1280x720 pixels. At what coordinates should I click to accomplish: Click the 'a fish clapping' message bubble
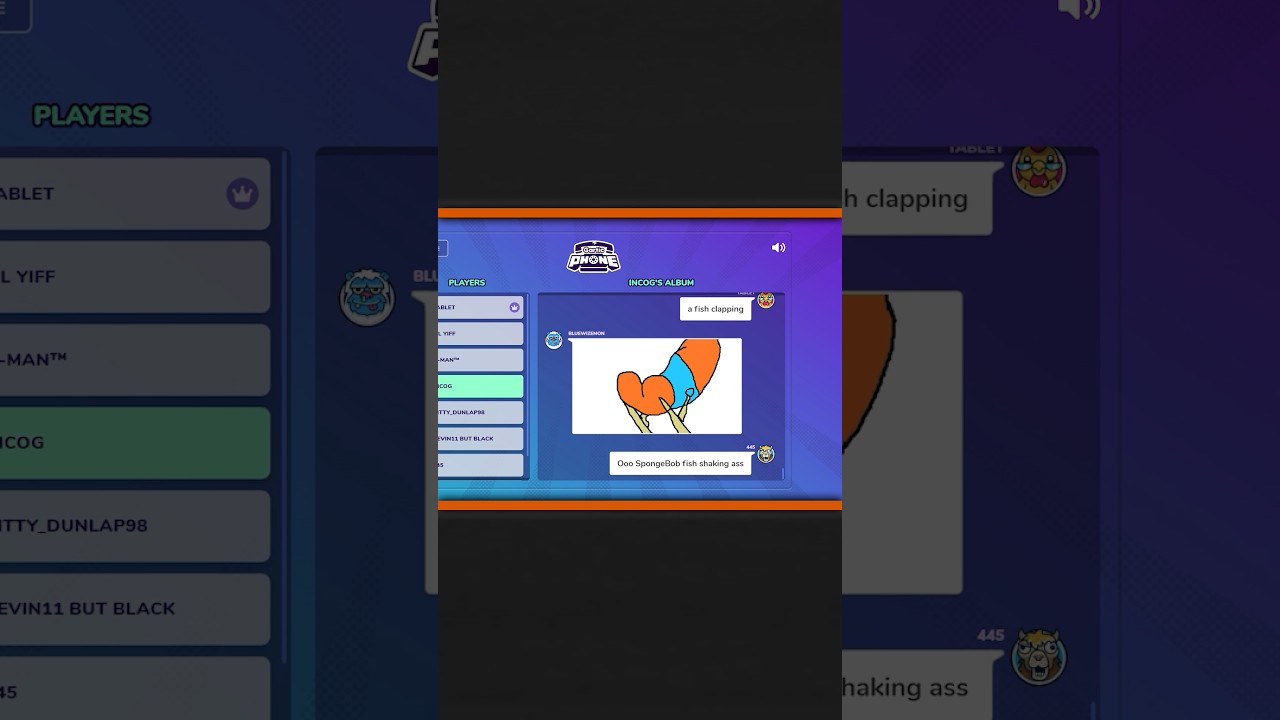[716, 309]
